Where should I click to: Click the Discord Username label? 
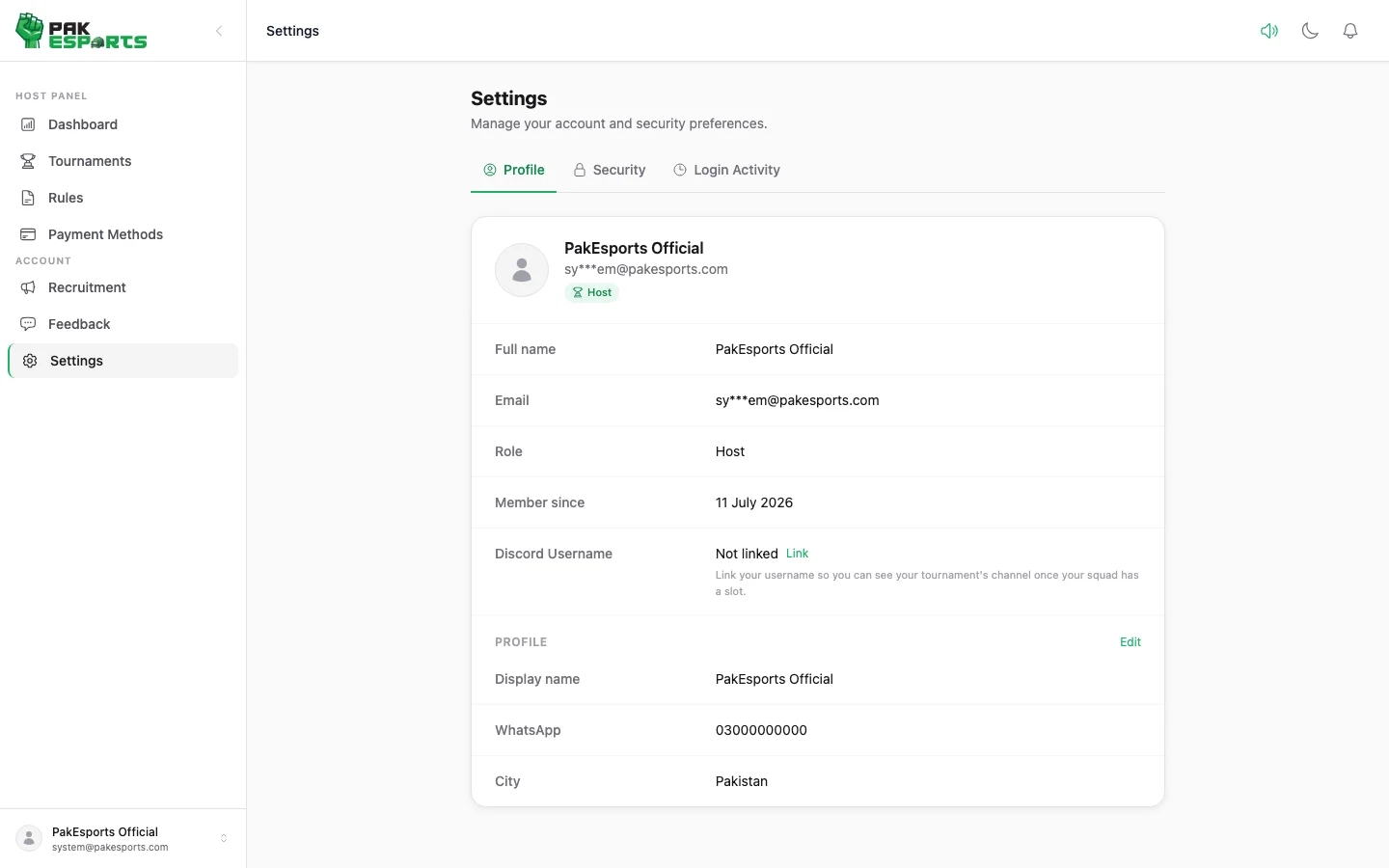click(554, 554)
